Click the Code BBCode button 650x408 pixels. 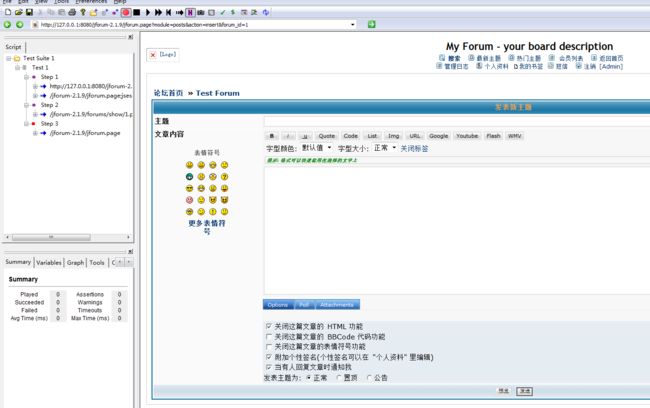coord(350,136)
